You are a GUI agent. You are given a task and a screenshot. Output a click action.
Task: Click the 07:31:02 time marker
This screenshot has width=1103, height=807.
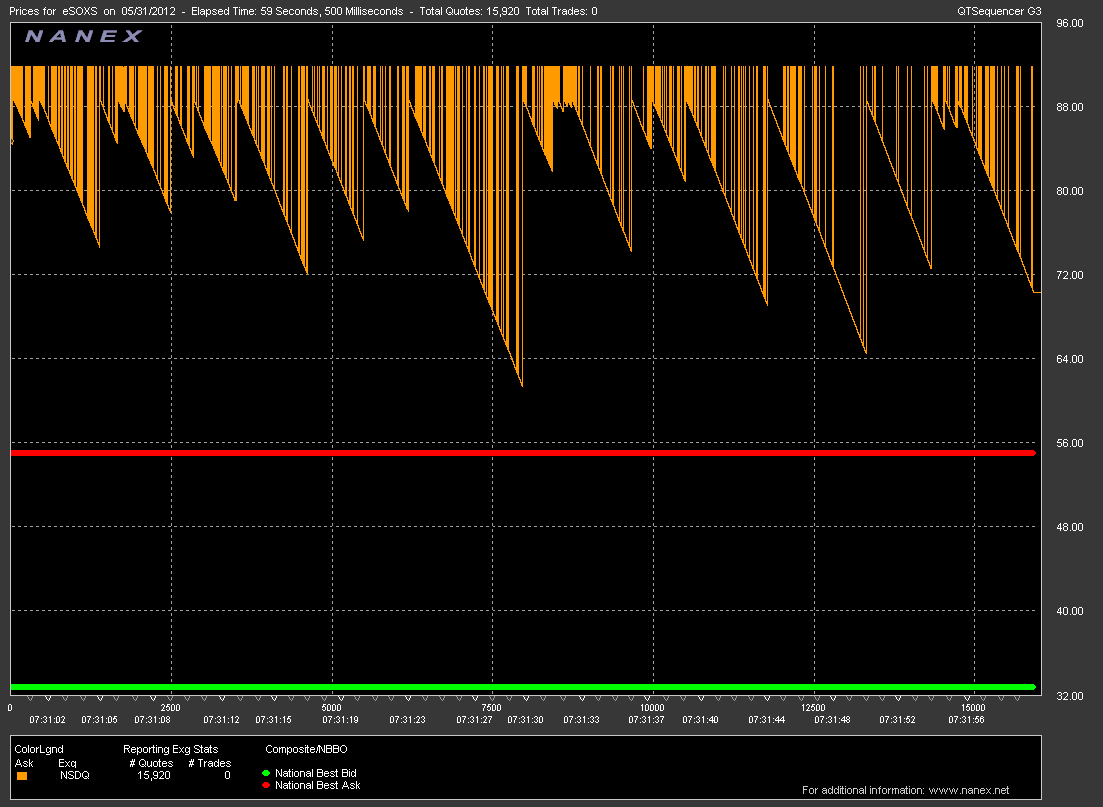point(47,719)
